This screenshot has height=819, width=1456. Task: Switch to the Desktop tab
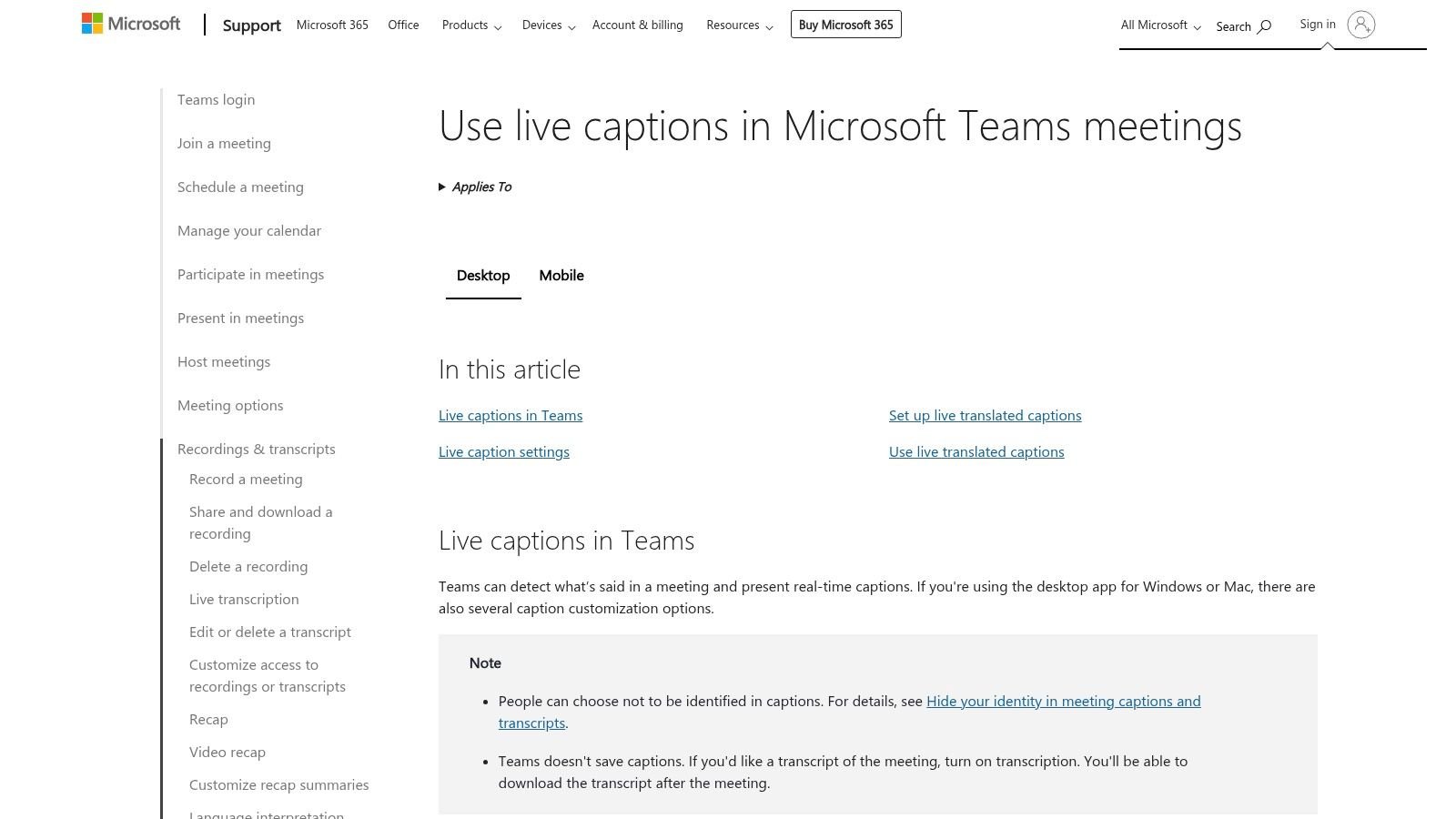pyautogui.click(x=483, y=276)
